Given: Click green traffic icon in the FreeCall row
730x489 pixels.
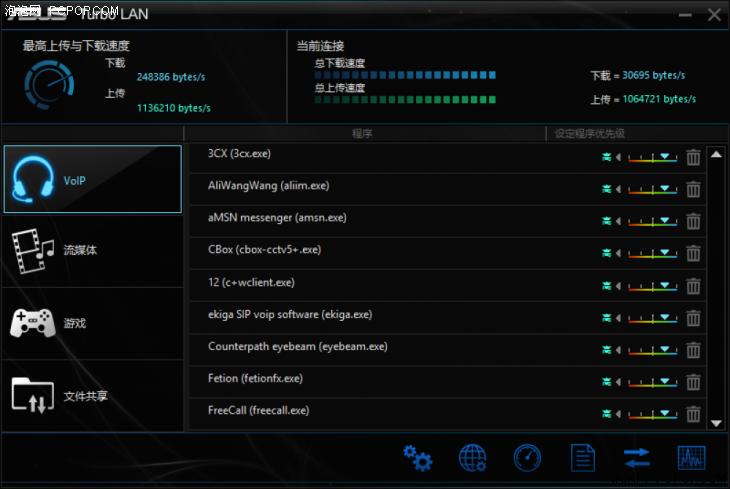Looking at the screenshot, I should pyautogui.click(x=606, y=414).
